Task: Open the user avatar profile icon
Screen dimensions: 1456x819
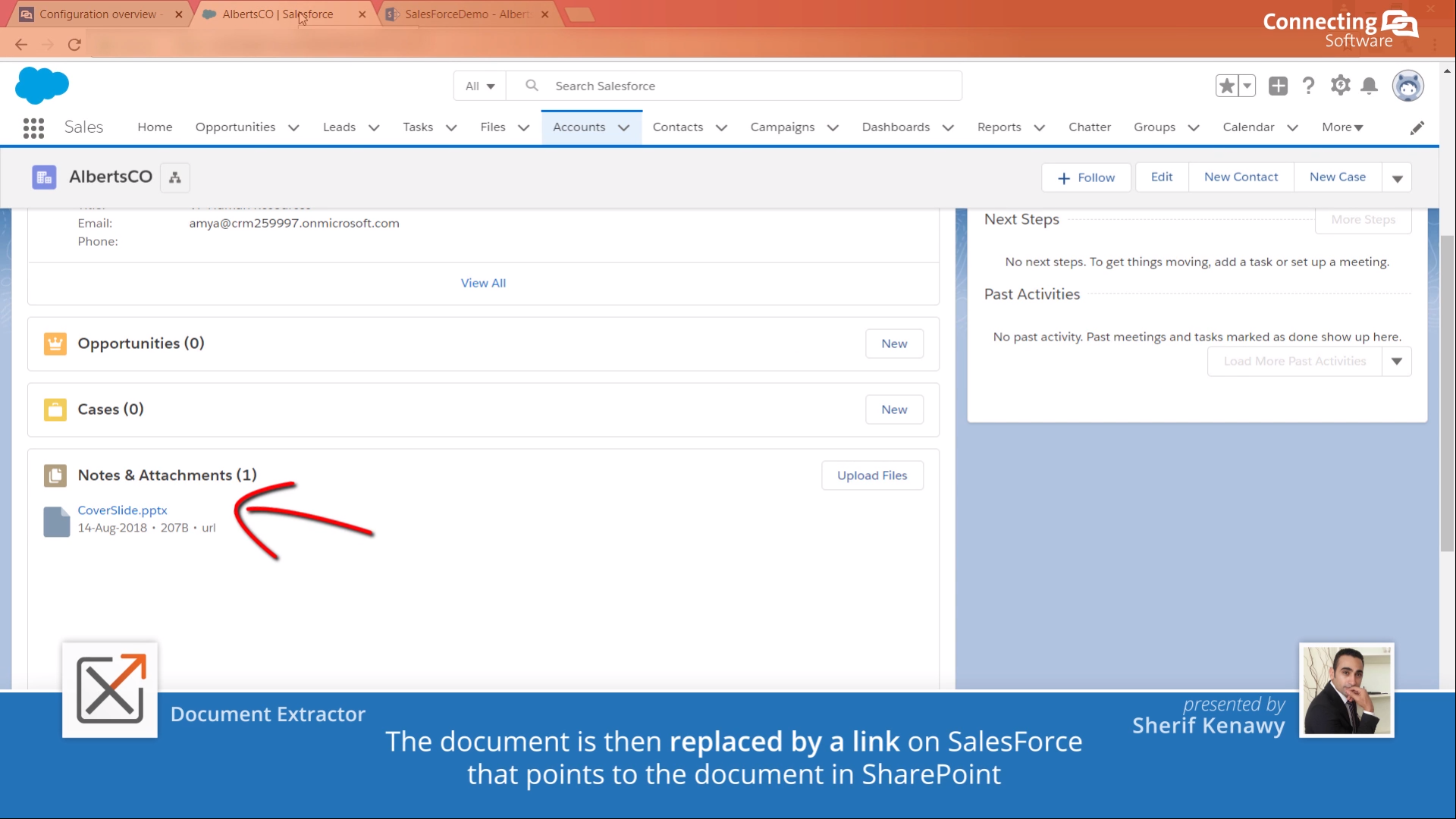Action: pos(1407,85)
